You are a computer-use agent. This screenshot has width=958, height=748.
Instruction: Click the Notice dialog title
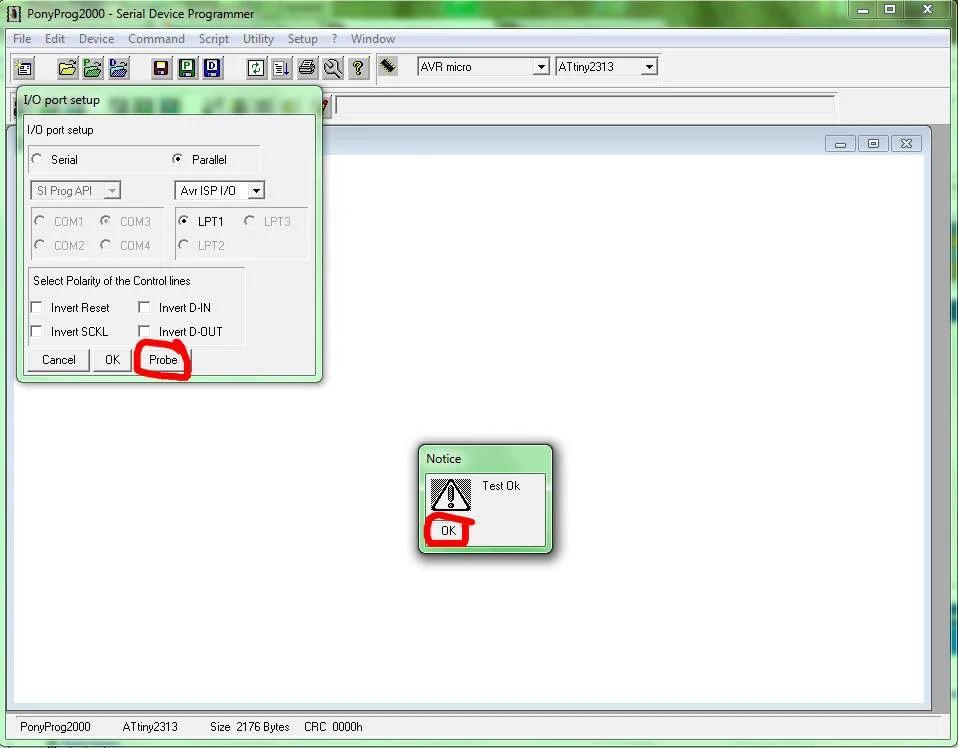[x=444, y=458]
